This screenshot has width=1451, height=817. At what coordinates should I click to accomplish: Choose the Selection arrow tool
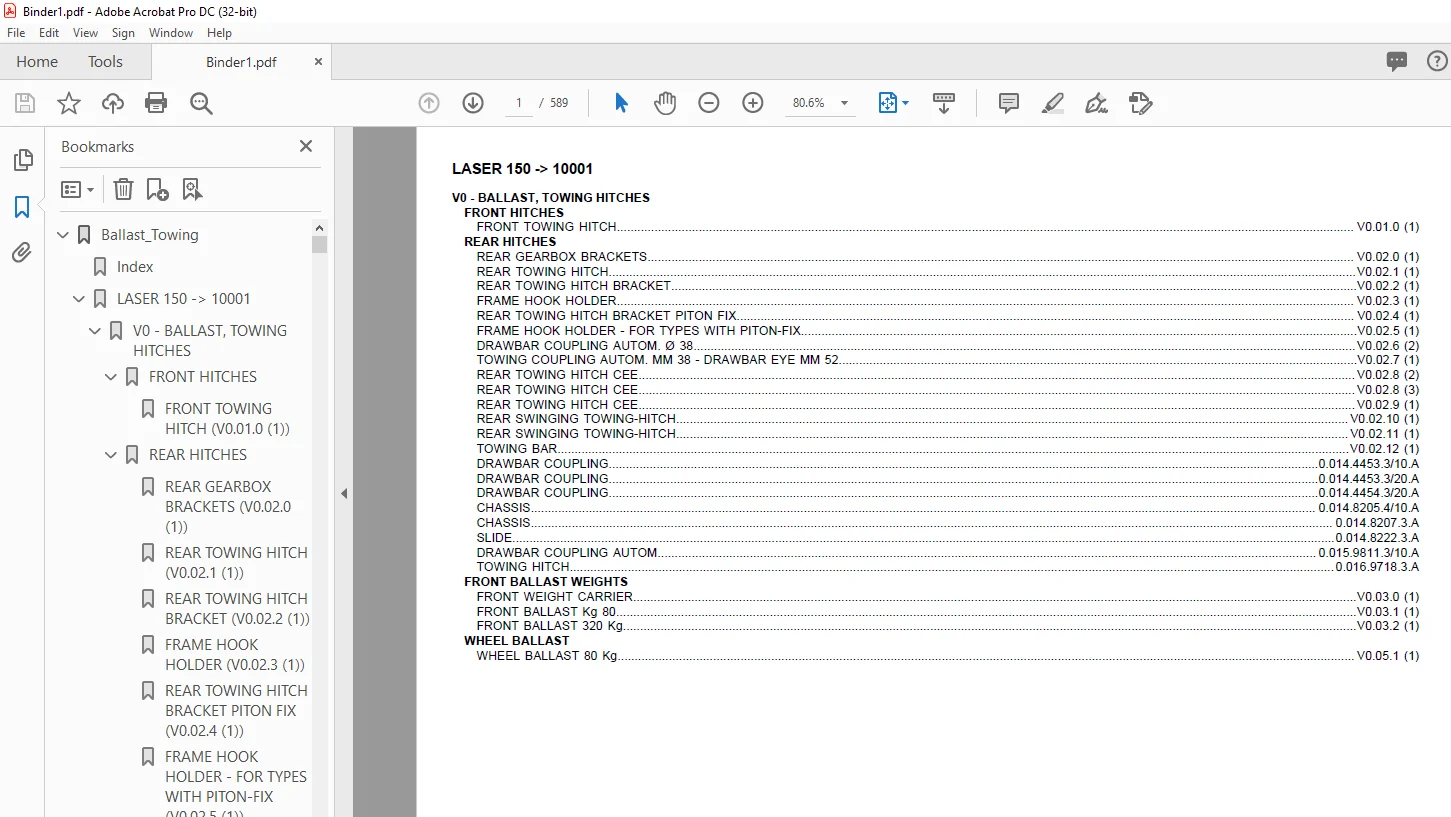coord(621,103)
